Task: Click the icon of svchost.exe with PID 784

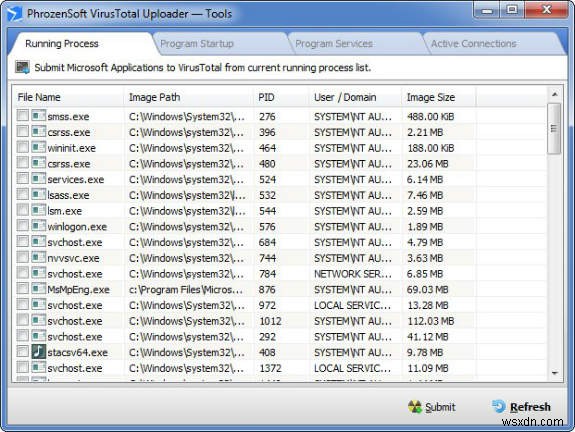Action: click(x=39, y=274)
